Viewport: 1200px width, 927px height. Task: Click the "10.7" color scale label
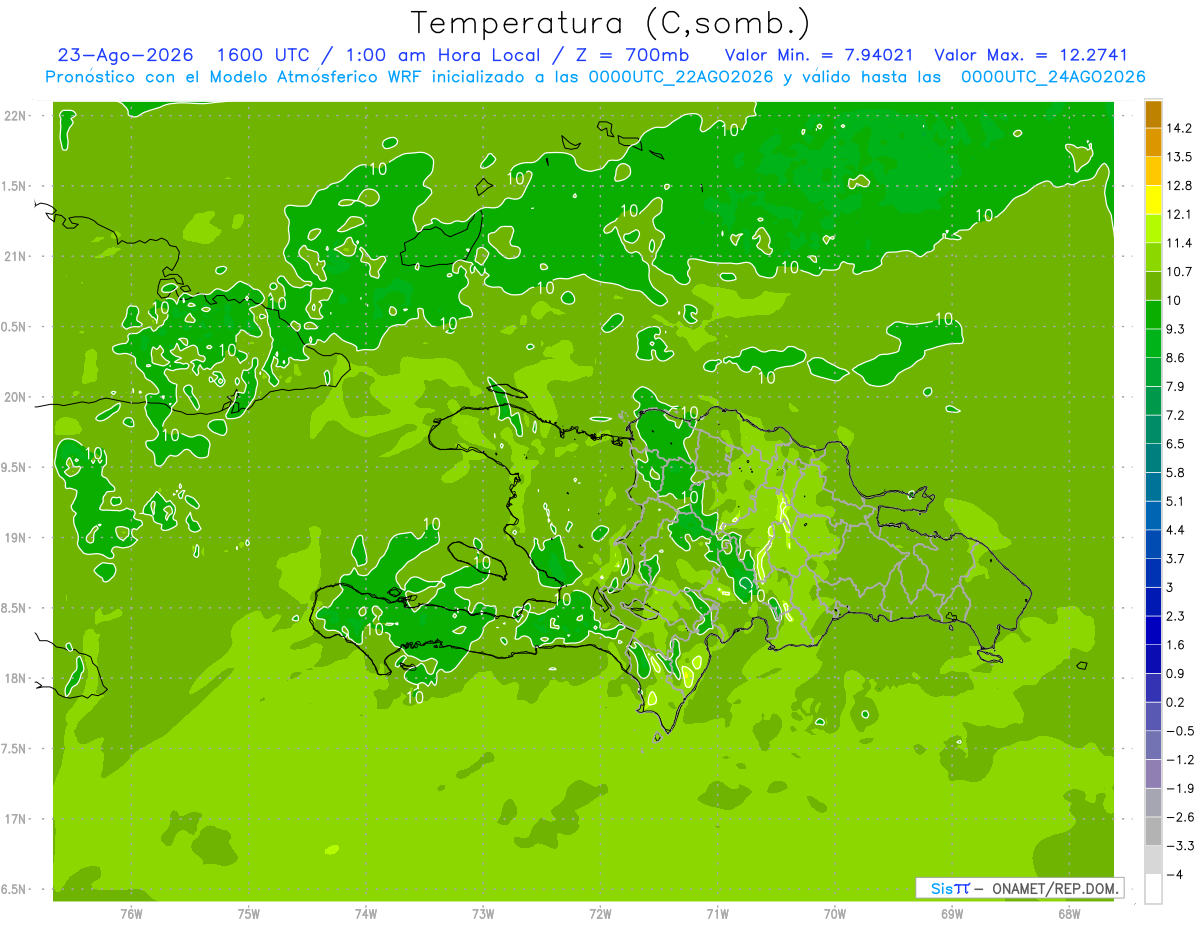point(1179,272)
